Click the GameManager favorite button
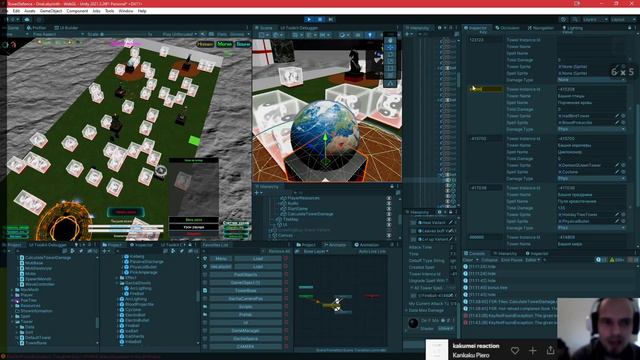This screenshot has width=640, height=360. click(245, 331)
